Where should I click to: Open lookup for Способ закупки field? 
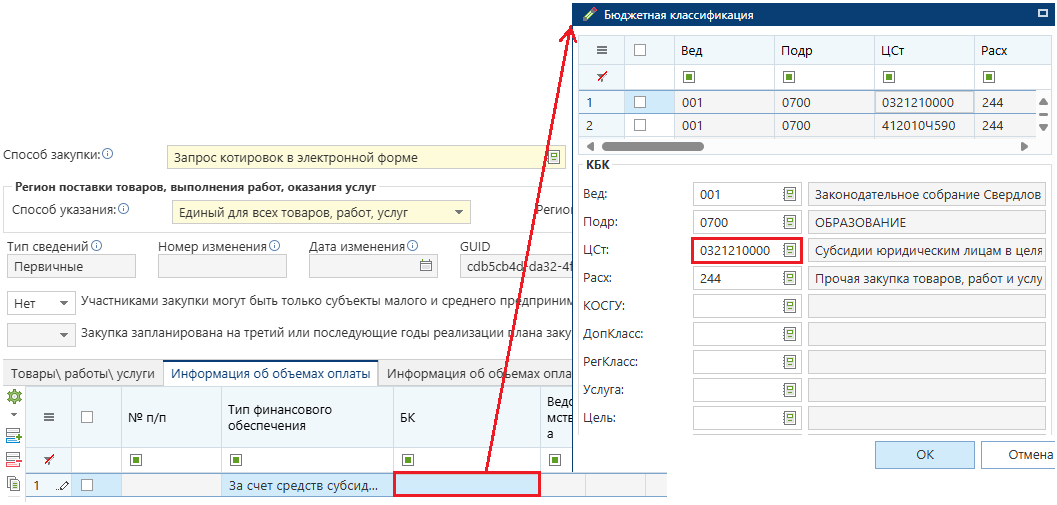point(553,157)
